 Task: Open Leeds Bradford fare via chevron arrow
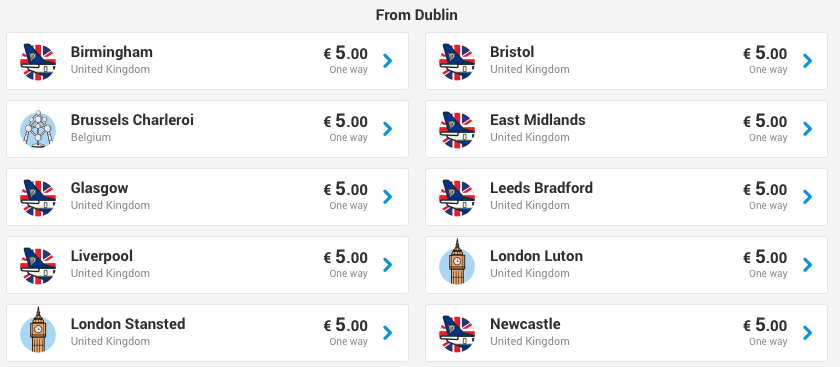[x=807, y=197]
